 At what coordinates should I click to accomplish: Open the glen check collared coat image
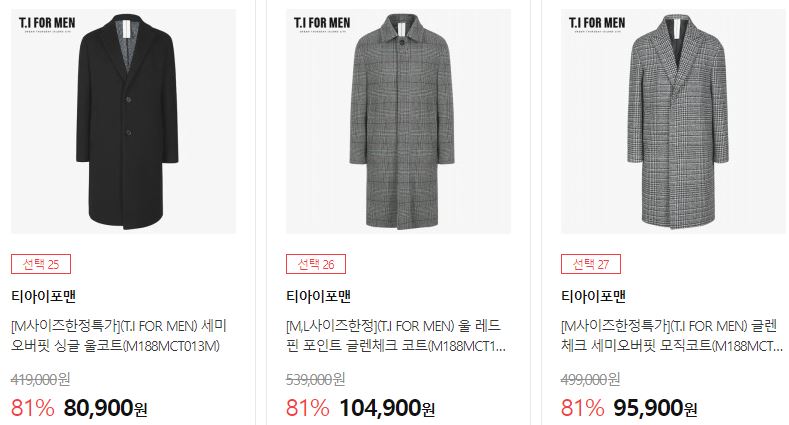point(399,121)
